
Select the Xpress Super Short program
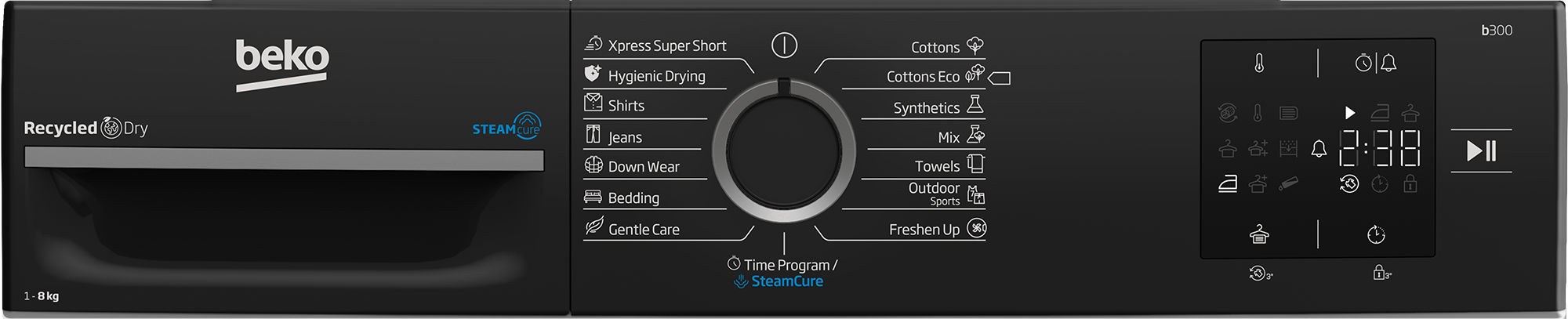(x=666, y=45)
